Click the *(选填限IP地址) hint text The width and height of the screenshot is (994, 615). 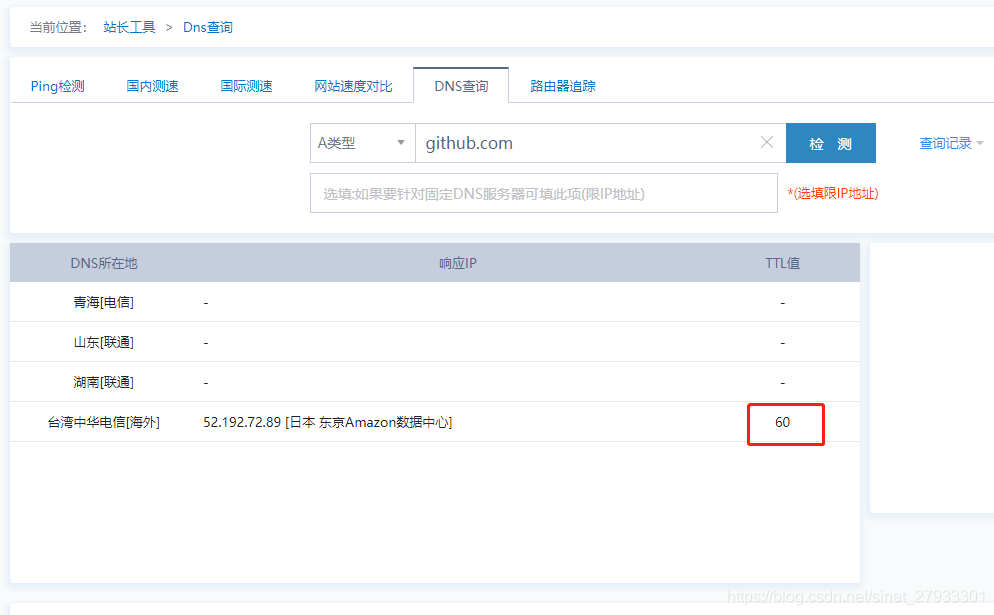click(x=833, y=193)
